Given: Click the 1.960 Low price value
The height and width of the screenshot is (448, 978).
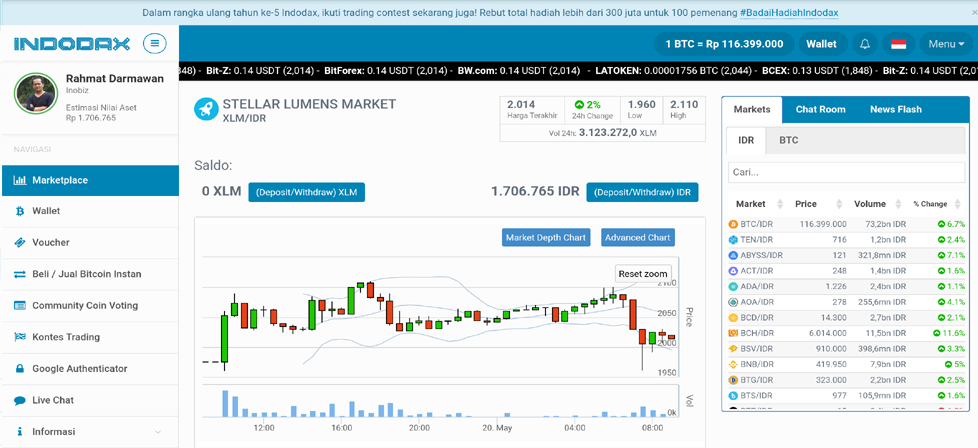Looking at the screenshot, I should coord(642,105).
